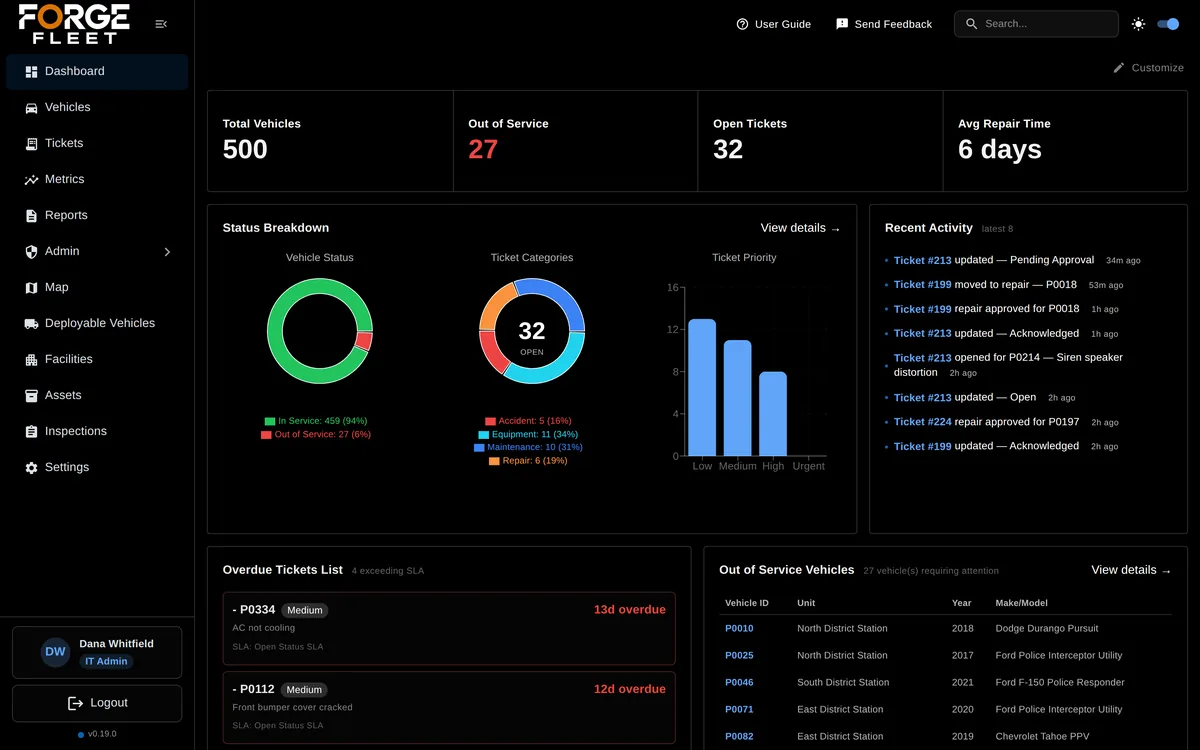Click the Total Vehicles 500 stat card
Image resolution: width=1200 pixels, height=750 pixels.
pos(330,141)
